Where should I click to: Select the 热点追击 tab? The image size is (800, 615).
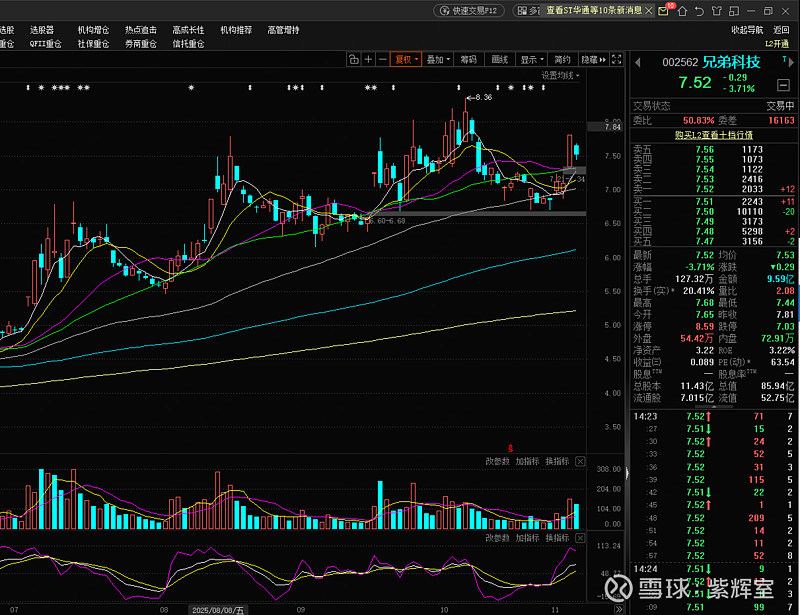[141, 30]
